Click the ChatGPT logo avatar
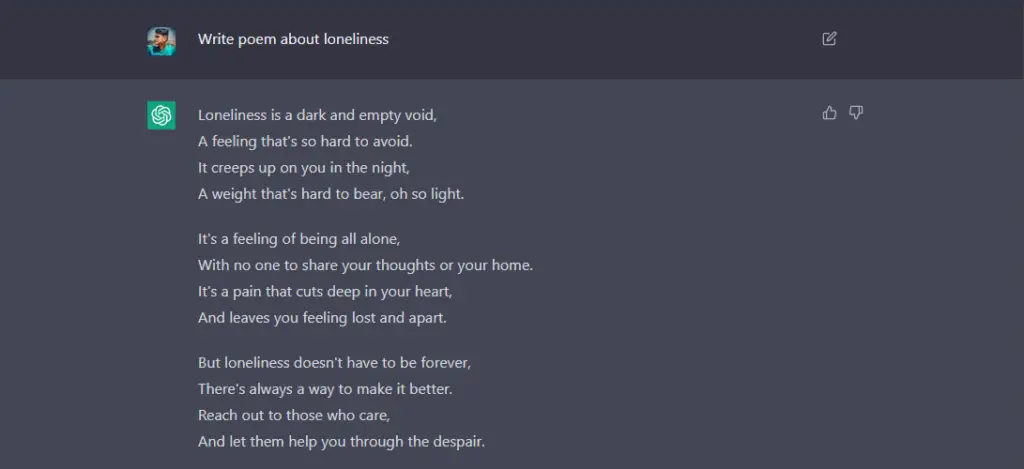This screenshot has width=1024, height=469. pos(161,116)
